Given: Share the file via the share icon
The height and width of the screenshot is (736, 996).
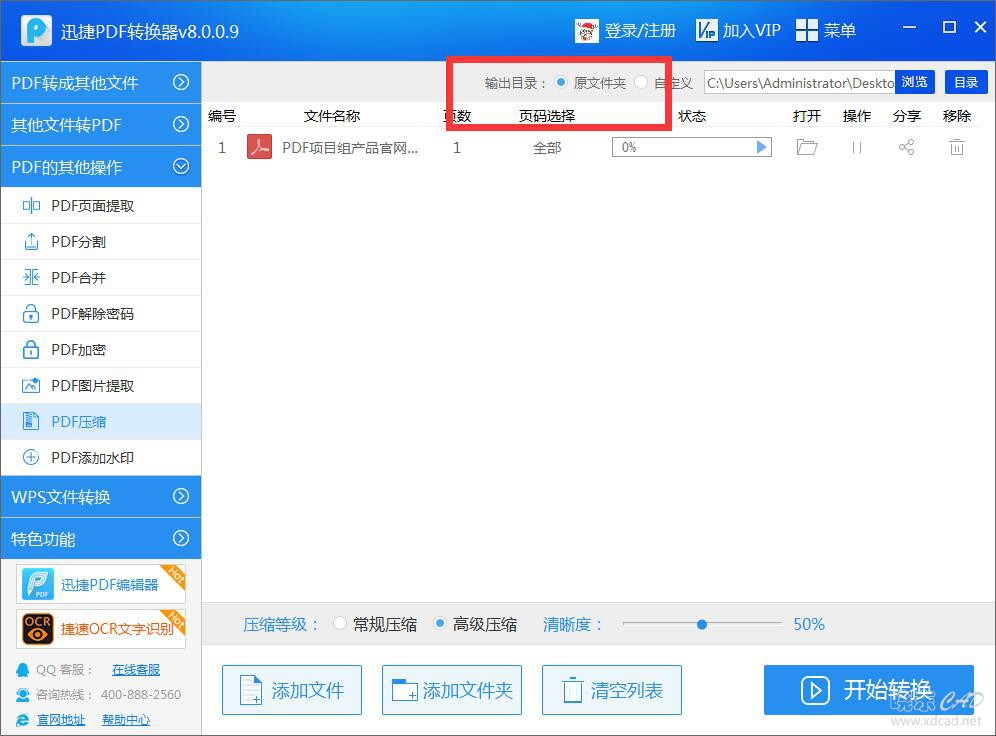Looking at the screenshot, I should [x=906, y=147].
